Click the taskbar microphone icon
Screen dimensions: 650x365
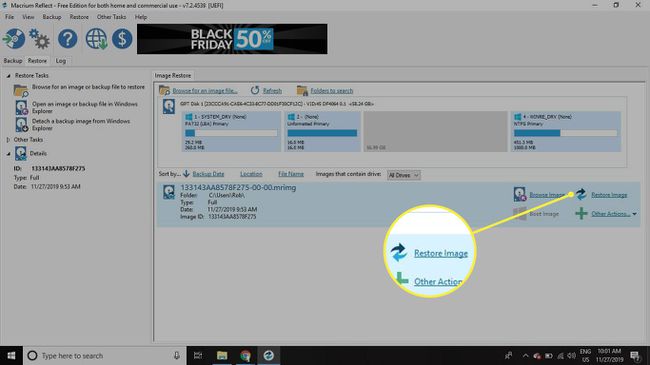pyautogui.click(x=177, y=355)
